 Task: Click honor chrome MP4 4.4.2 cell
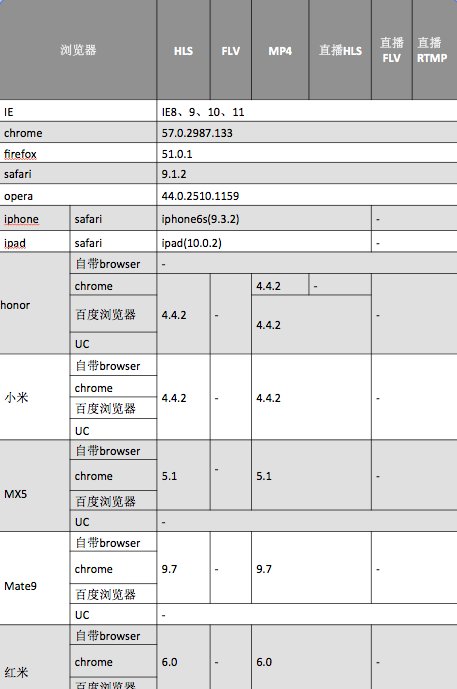[280, 286]
